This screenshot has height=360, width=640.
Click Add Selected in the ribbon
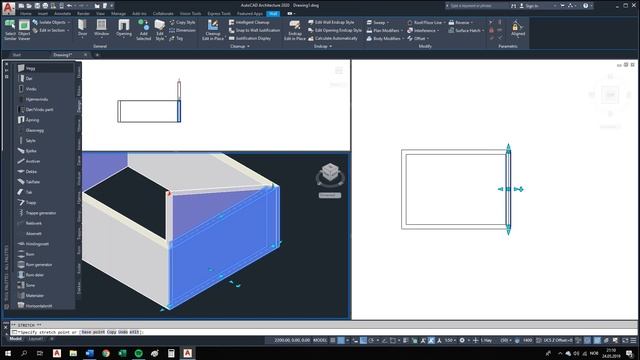click(x=143, y=30)
